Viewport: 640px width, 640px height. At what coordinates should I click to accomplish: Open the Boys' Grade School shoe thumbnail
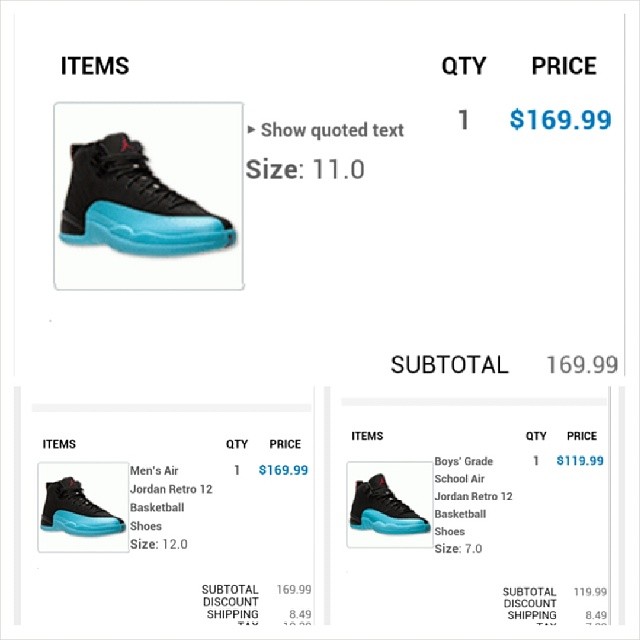pos(389,504)
